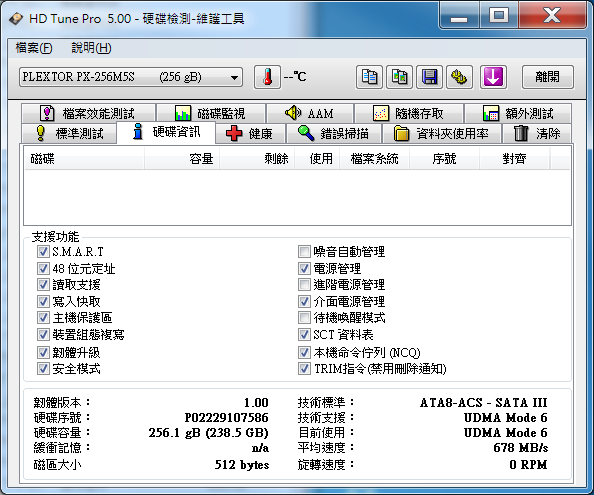Click the 對齊 column header

tap(514, 159)
